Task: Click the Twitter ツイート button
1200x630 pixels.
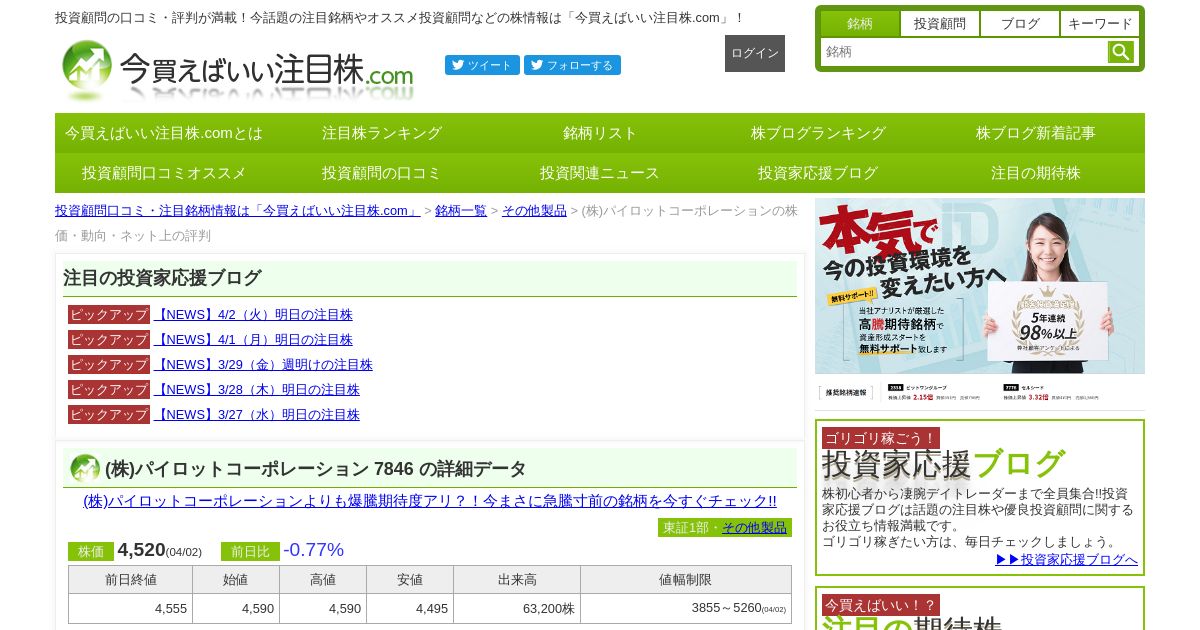Action: tap(482, 65)
